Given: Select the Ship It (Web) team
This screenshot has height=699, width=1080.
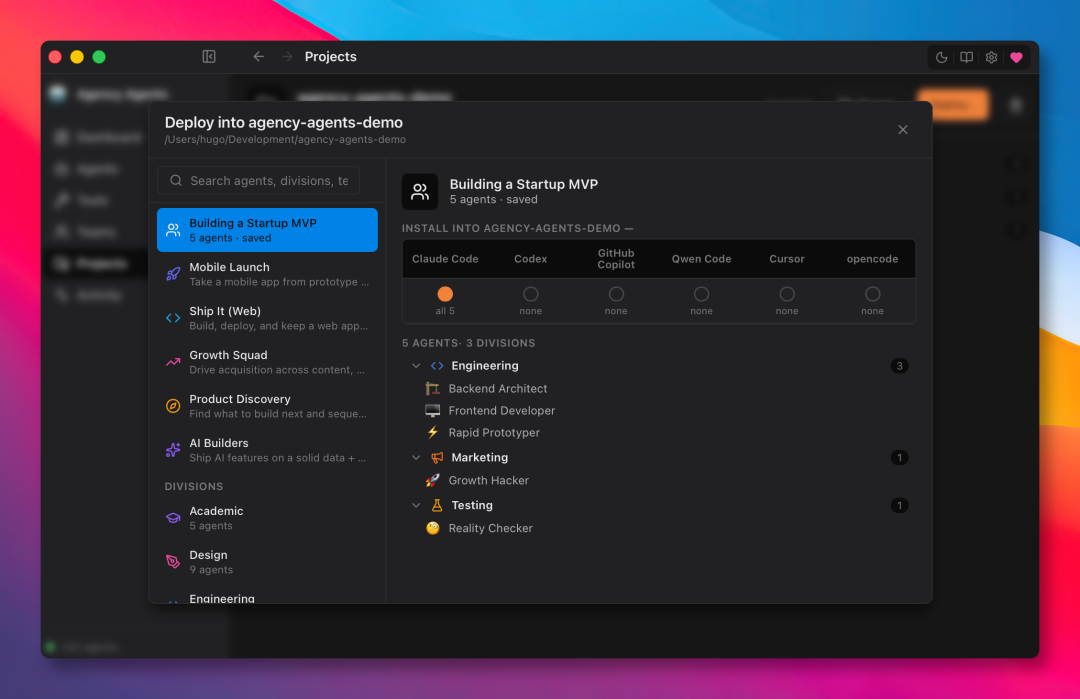Looking at the screenshot, I should point(267,318).
